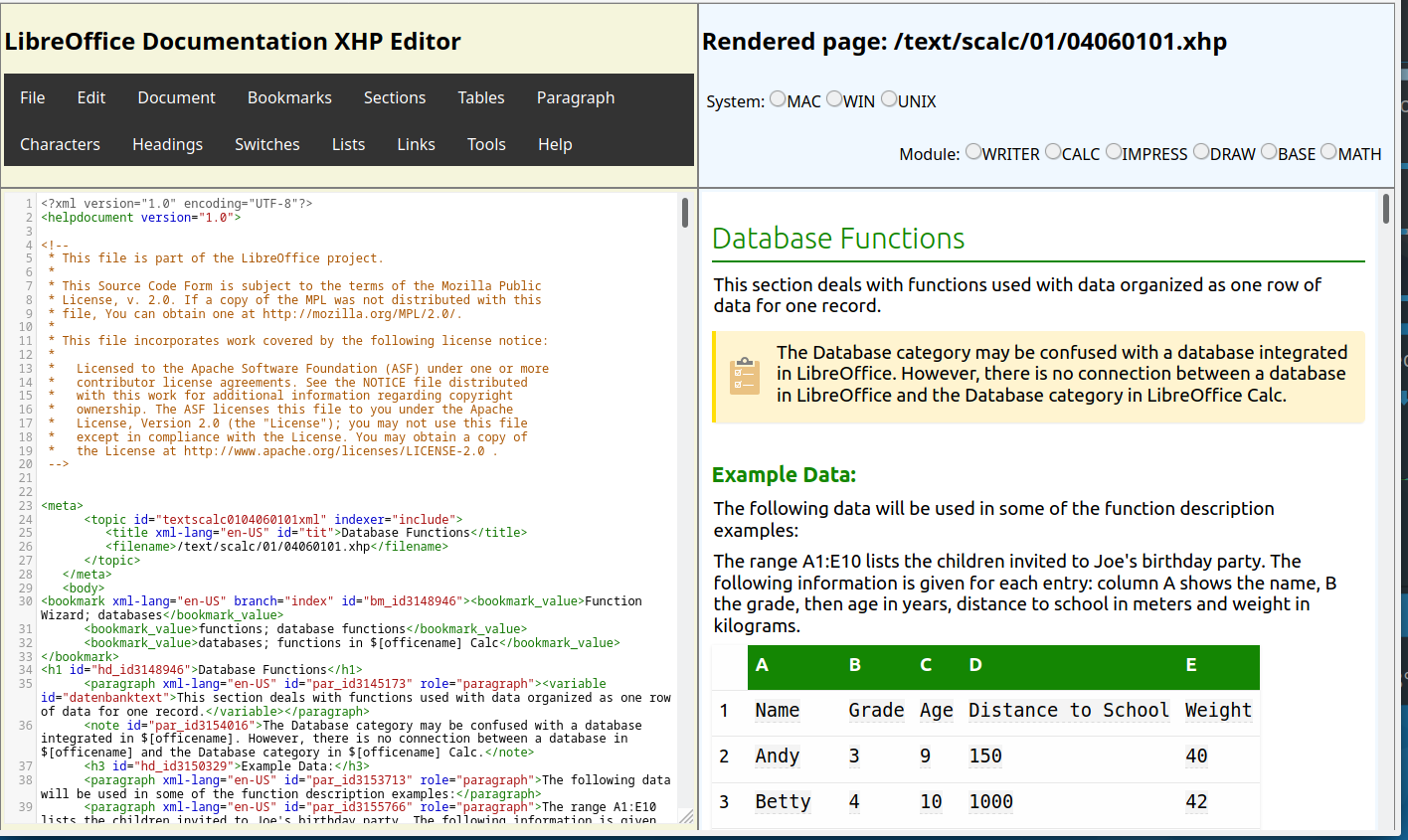
Task: Select the DRAW module radio button
Action: click(x=1201, y=152)
